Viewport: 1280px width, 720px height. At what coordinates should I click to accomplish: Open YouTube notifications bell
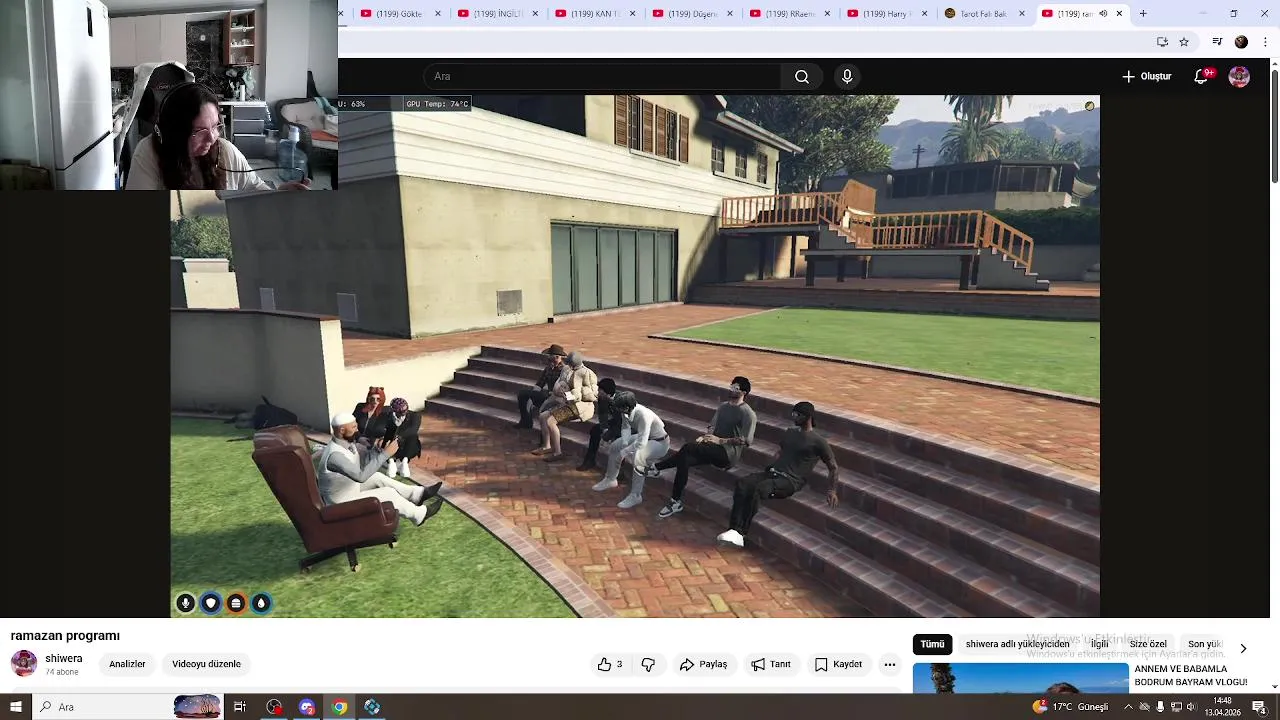[1202, 77]
